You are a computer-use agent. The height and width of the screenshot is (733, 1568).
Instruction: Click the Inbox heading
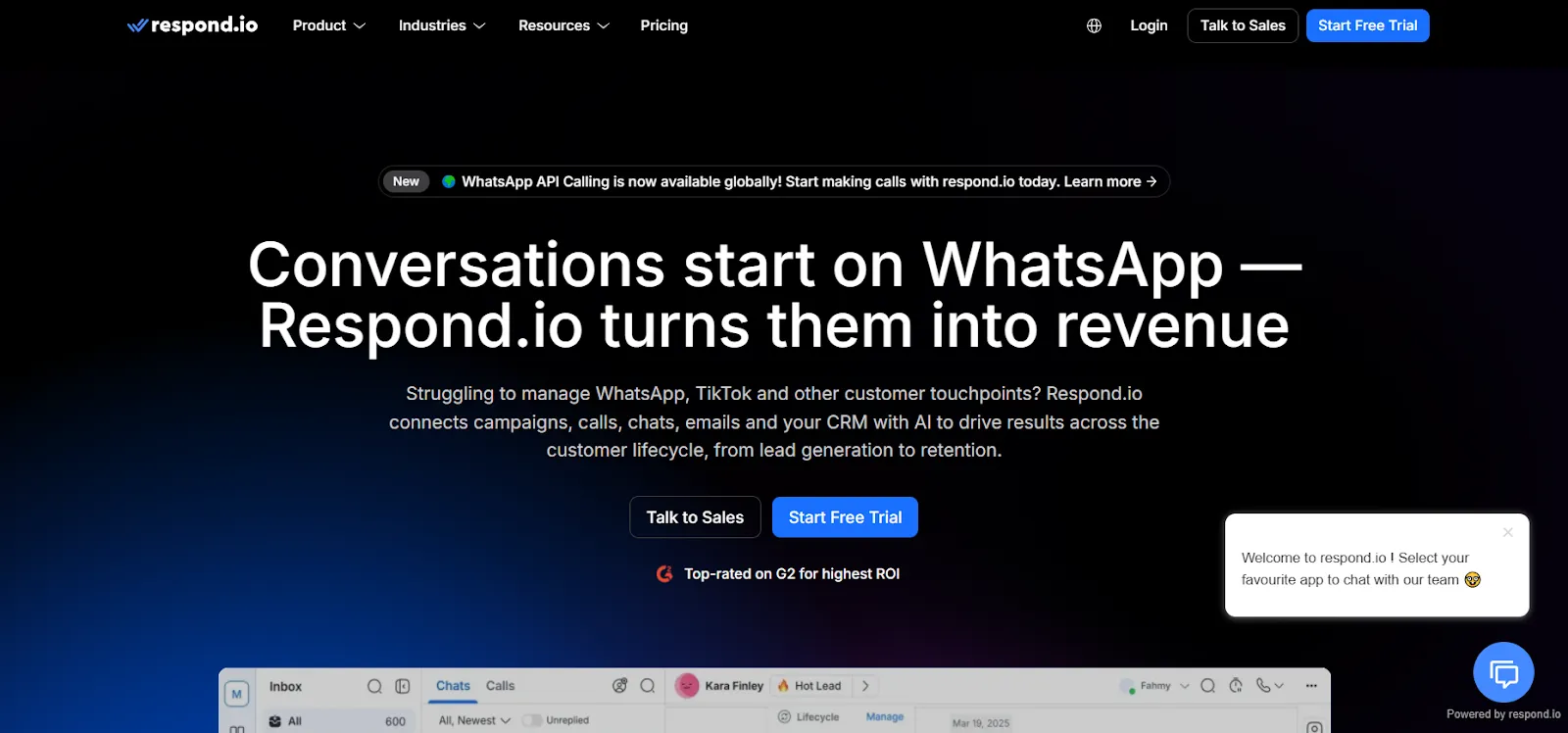point(285,687)
